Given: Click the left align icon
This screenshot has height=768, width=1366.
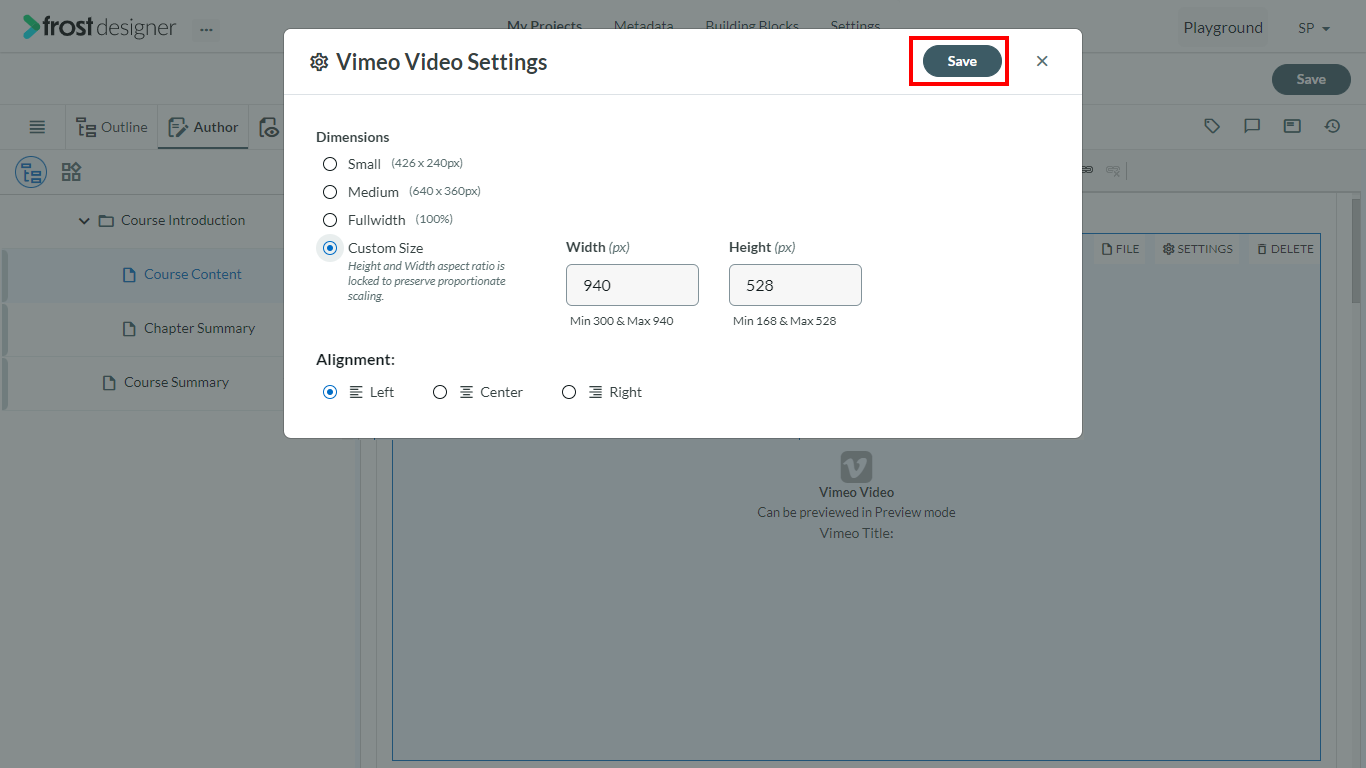Looking at the screenshot, I should tap(356, 392).
